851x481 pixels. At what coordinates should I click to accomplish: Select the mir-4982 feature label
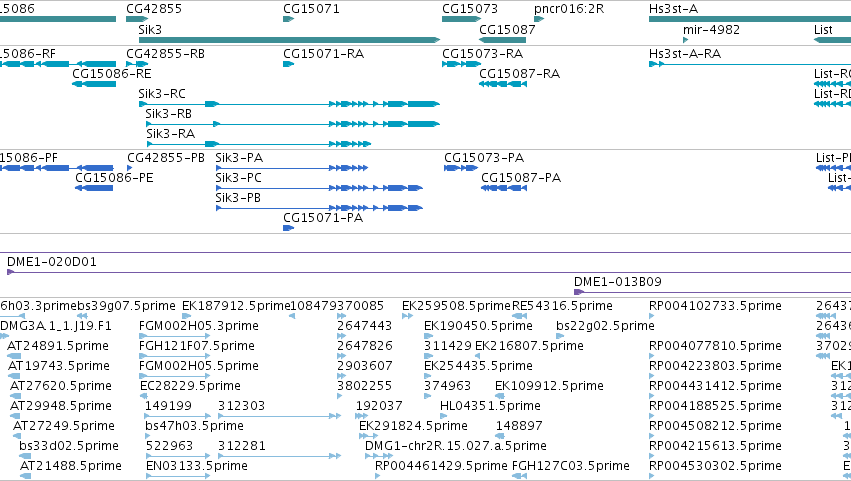click(711, 29)
